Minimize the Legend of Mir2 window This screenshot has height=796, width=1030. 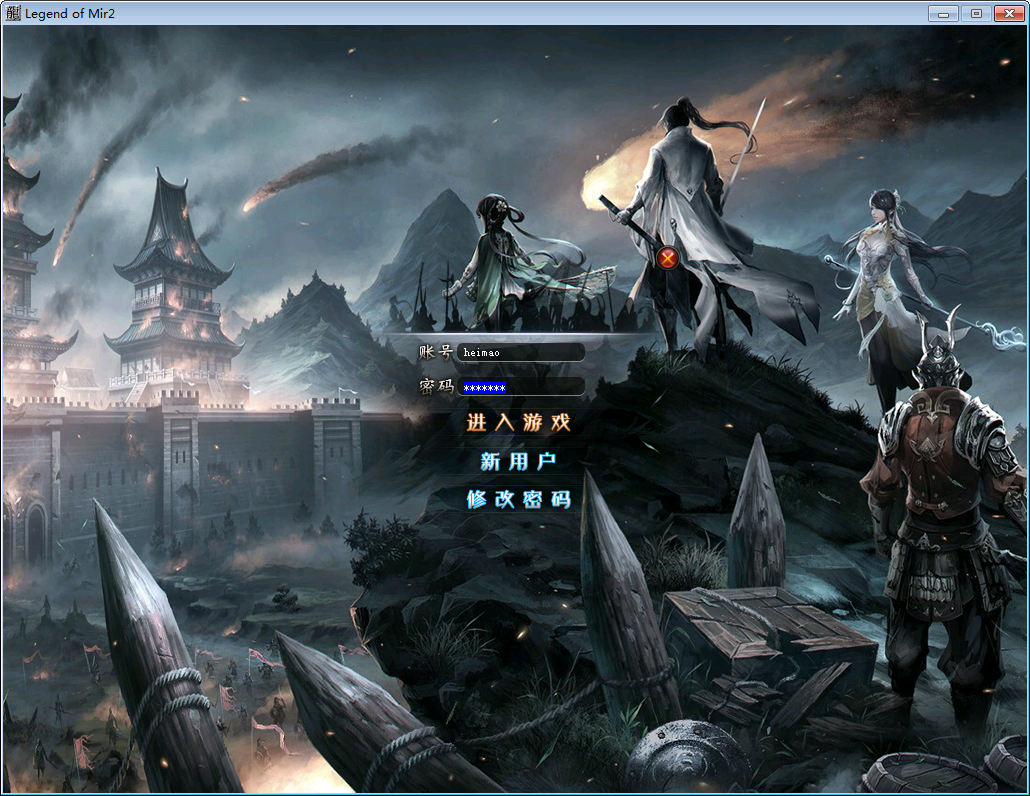pyautogui.click(x=943, y=13)
